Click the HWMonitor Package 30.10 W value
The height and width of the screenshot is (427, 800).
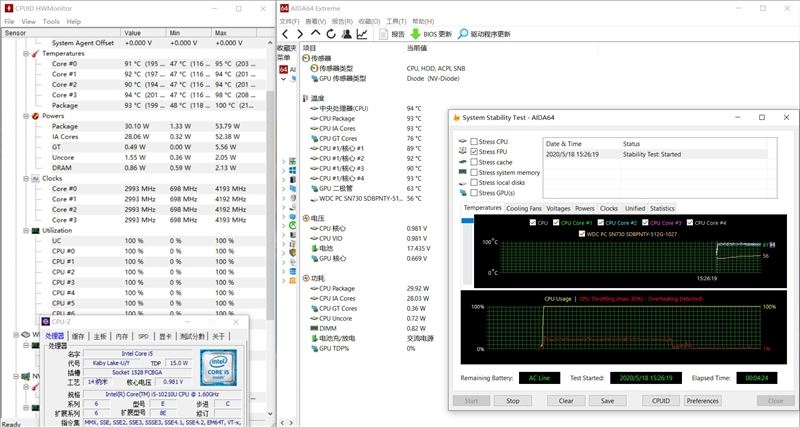137,126
